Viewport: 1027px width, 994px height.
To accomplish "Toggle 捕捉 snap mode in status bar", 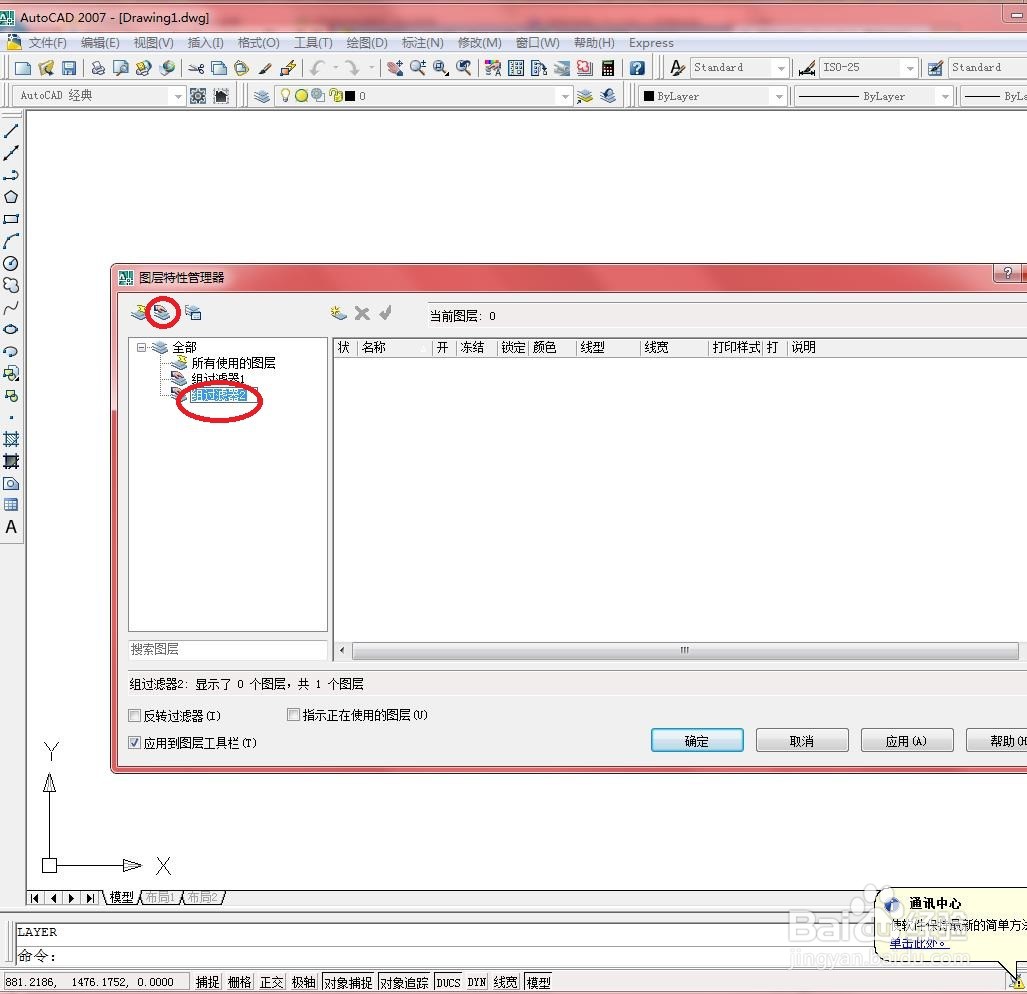I will tap(208, 982).
